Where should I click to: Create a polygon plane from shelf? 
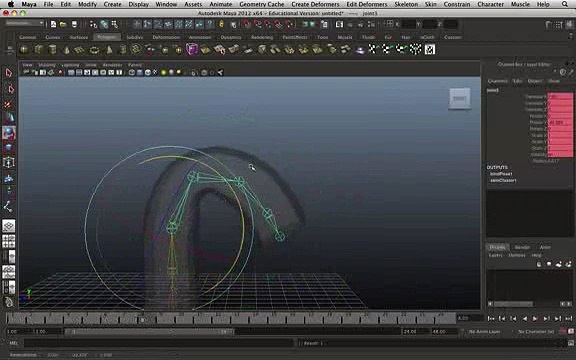point(80,49)
